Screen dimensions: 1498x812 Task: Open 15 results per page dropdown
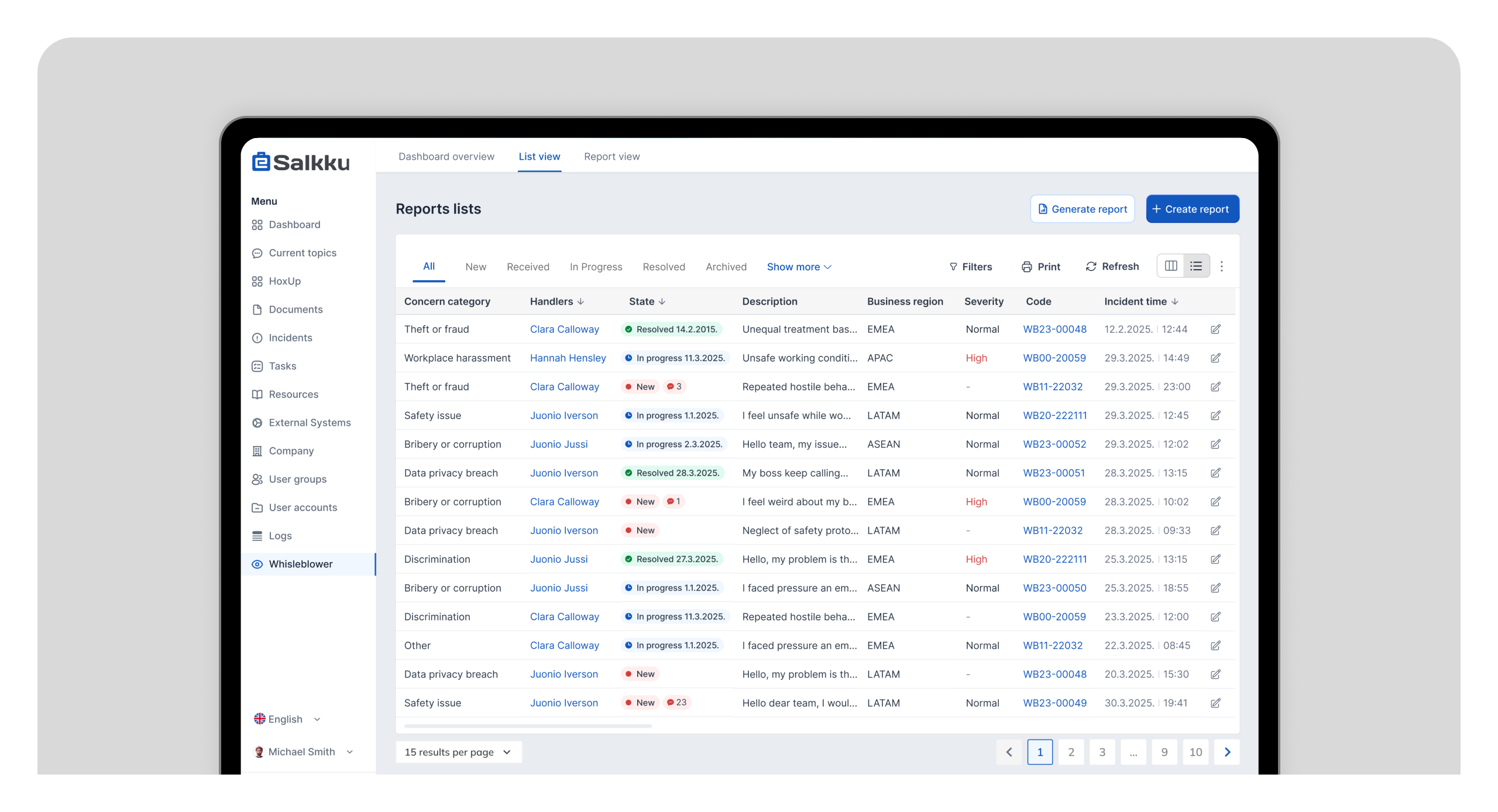point(458,752)
